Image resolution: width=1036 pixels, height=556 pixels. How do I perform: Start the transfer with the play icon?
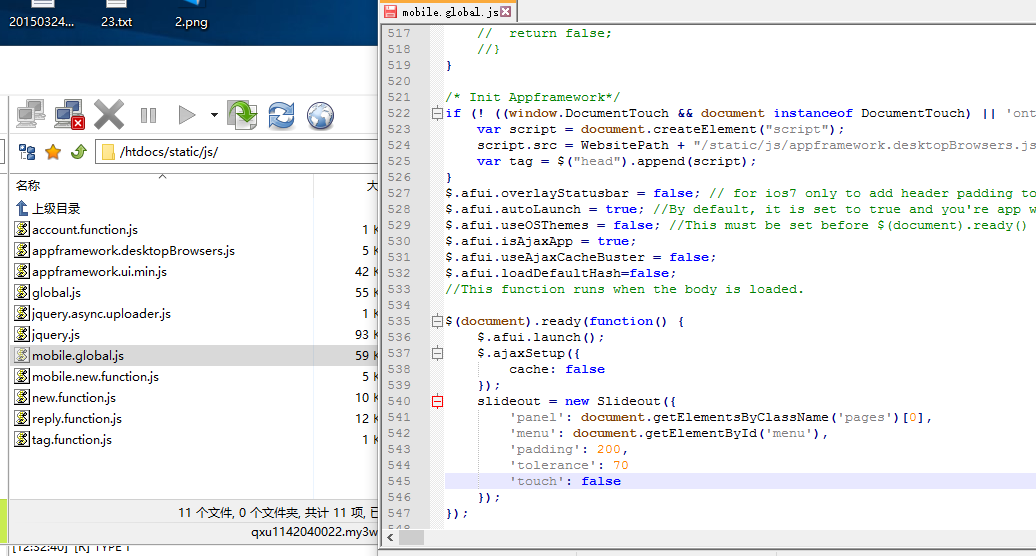(187, 115)
